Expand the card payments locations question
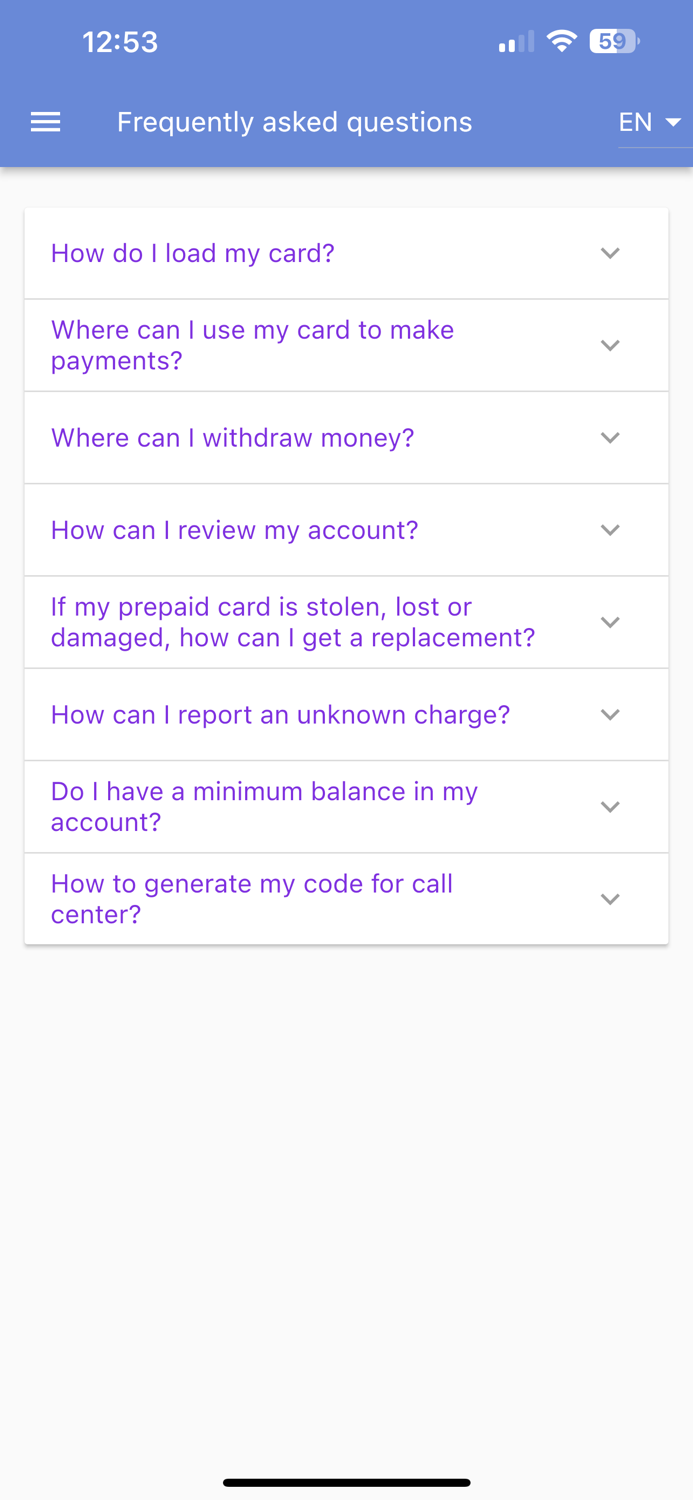693x1500 pixels. tap(609, 345)
